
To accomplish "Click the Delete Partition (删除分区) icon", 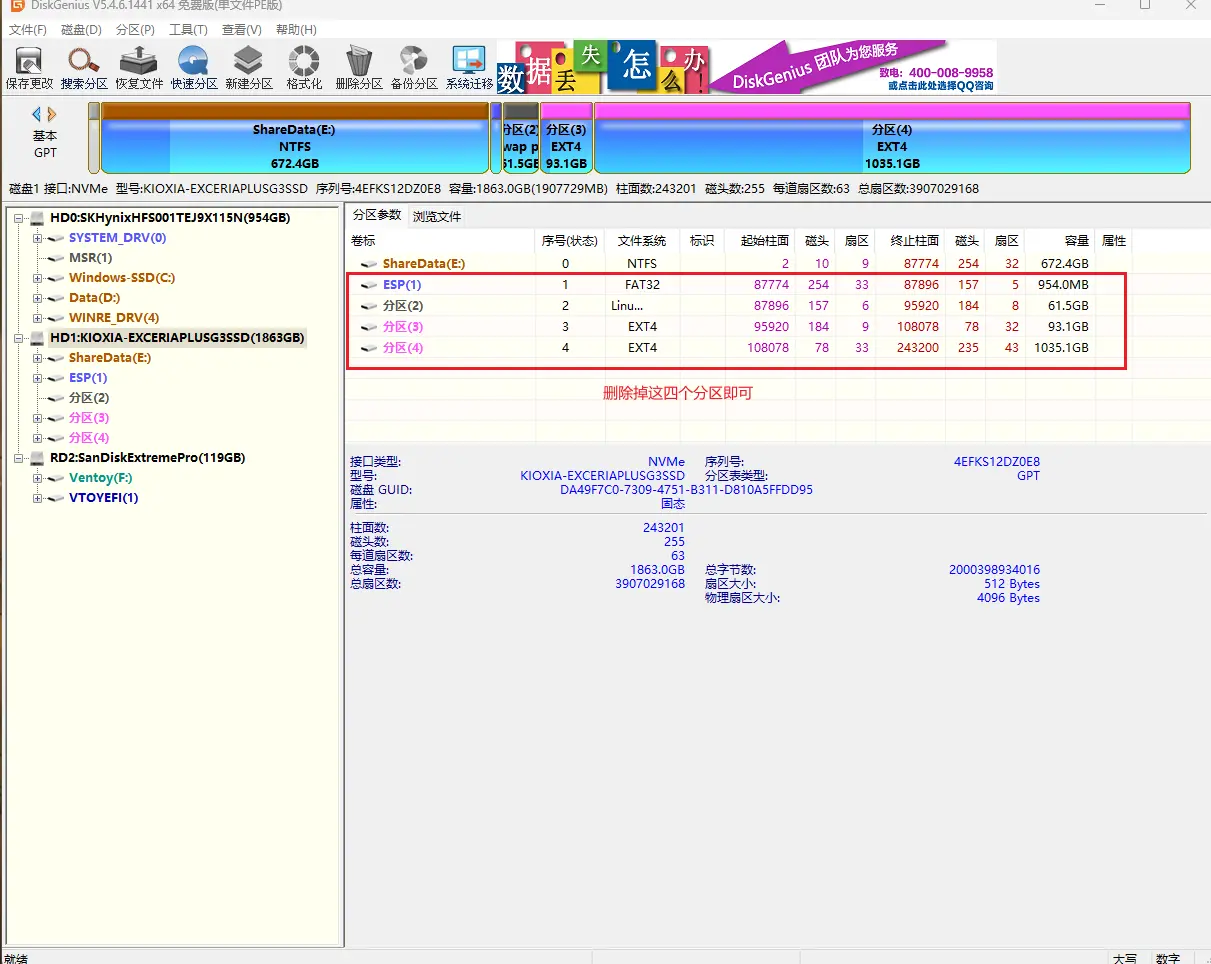I will pos(359,68).
